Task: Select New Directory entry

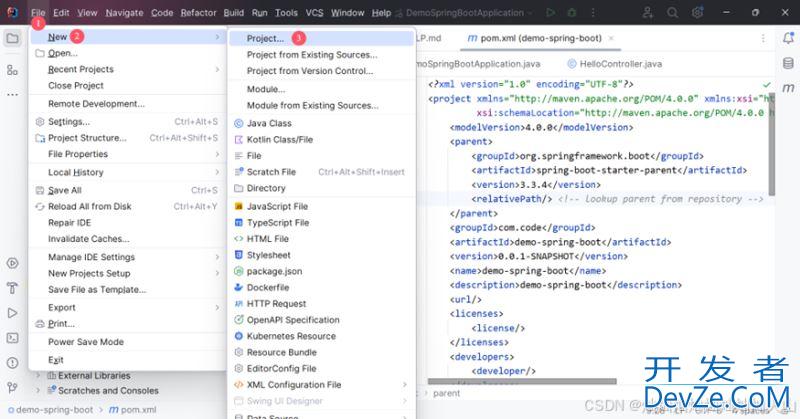Action: click(321, 188)
